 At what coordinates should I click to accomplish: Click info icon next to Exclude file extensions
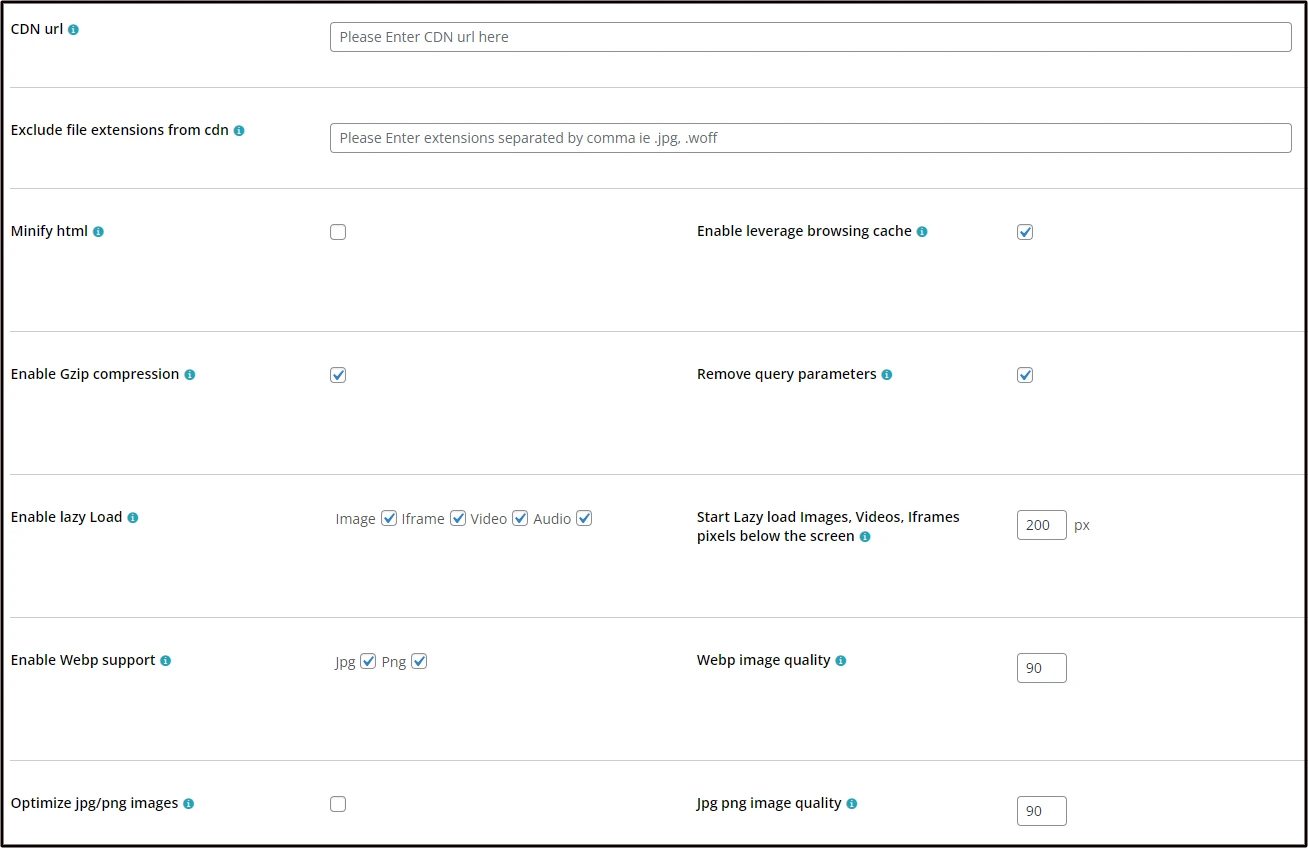coord(239,131)
